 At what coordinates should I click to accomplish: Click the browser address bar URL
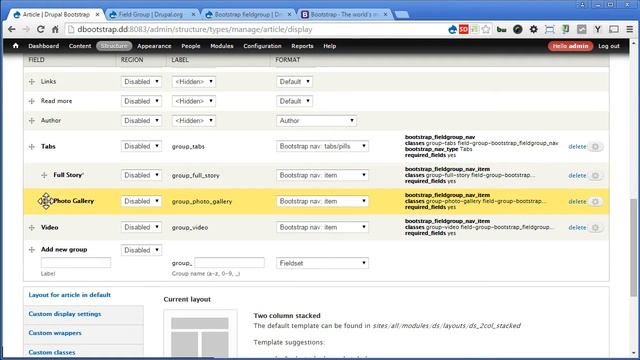click(x=195, y=29)
